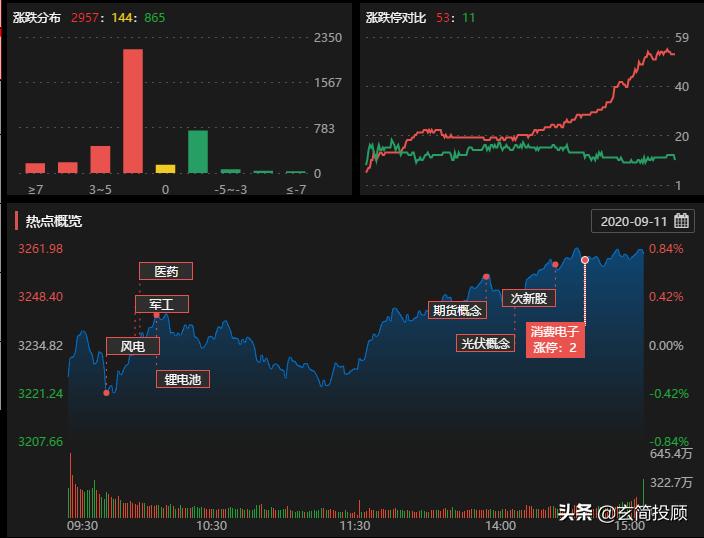Select the 期货概念 hotspot label
Viewport: 704px width, 538px height.
pyautogui.click(x=458, y=310)
